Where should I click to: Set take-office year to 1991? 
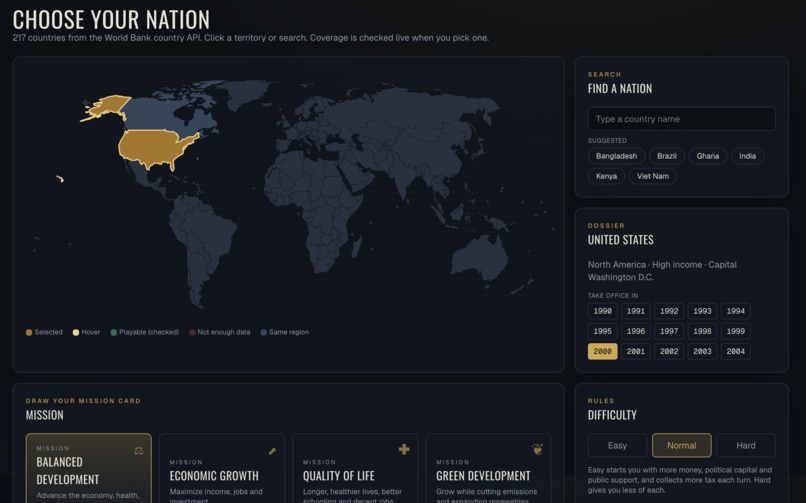pos(636,311)
